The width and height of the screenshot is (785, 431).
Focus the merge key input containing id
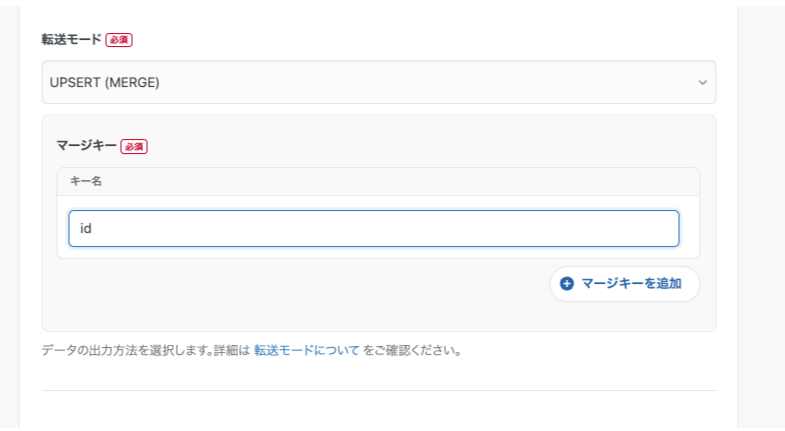(x=373, y=228)
